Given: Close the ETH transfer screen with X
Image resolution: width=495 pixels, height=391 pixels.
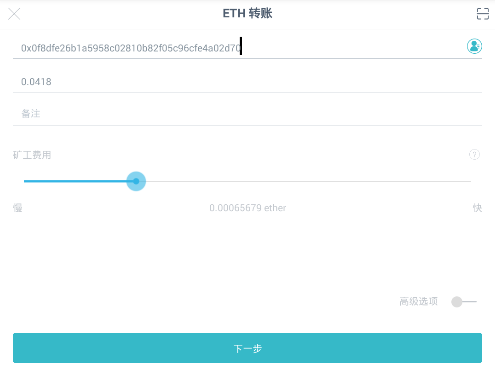Looking at the screenshot, I should pos(14,14).
